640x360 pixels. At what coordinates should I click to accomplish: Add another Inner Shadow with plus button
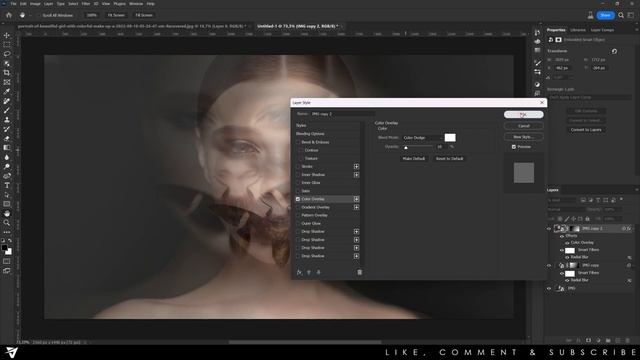click(356, 175)
